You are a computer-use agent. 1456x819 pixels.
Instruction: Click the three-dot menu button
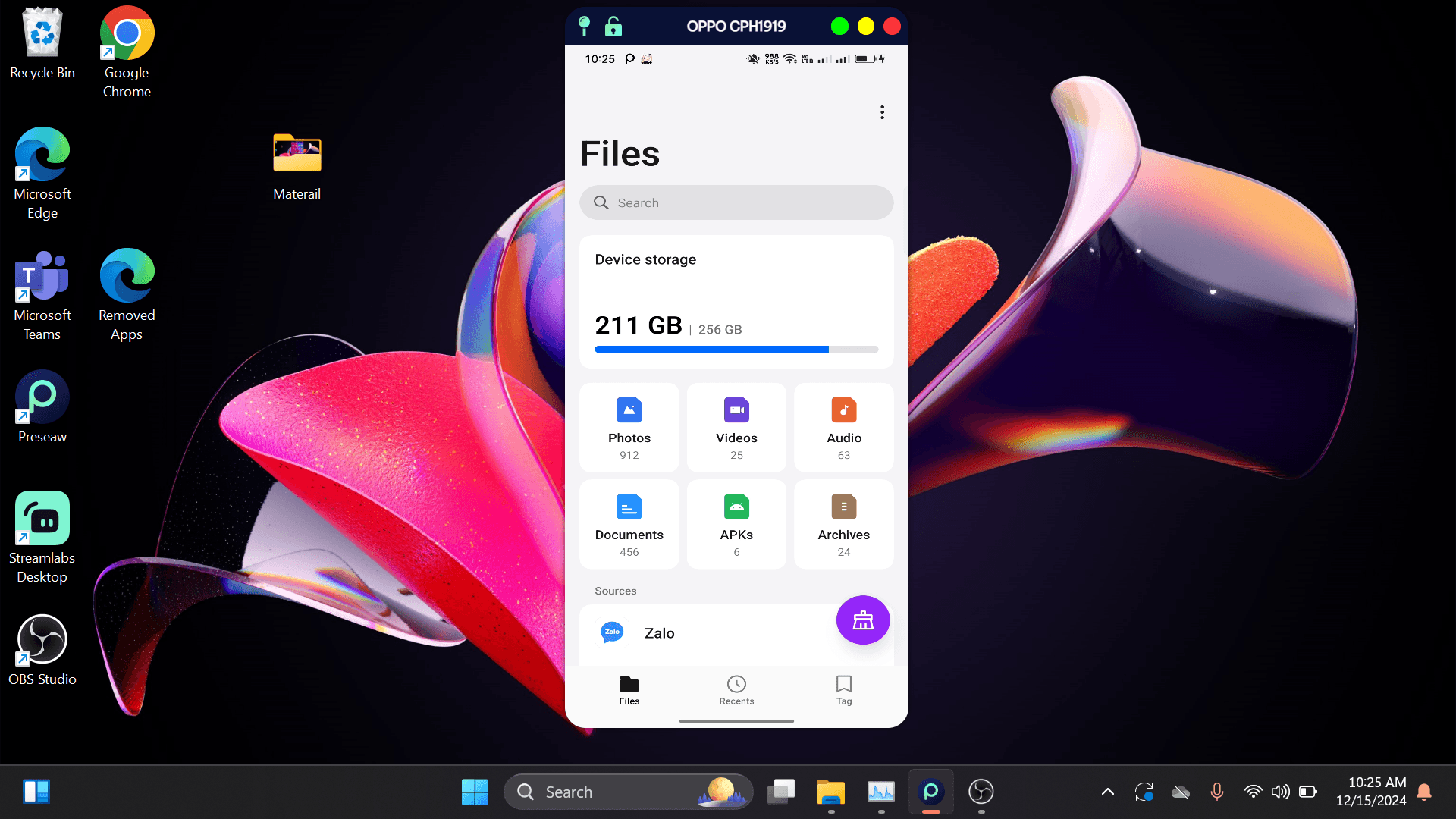882,112
